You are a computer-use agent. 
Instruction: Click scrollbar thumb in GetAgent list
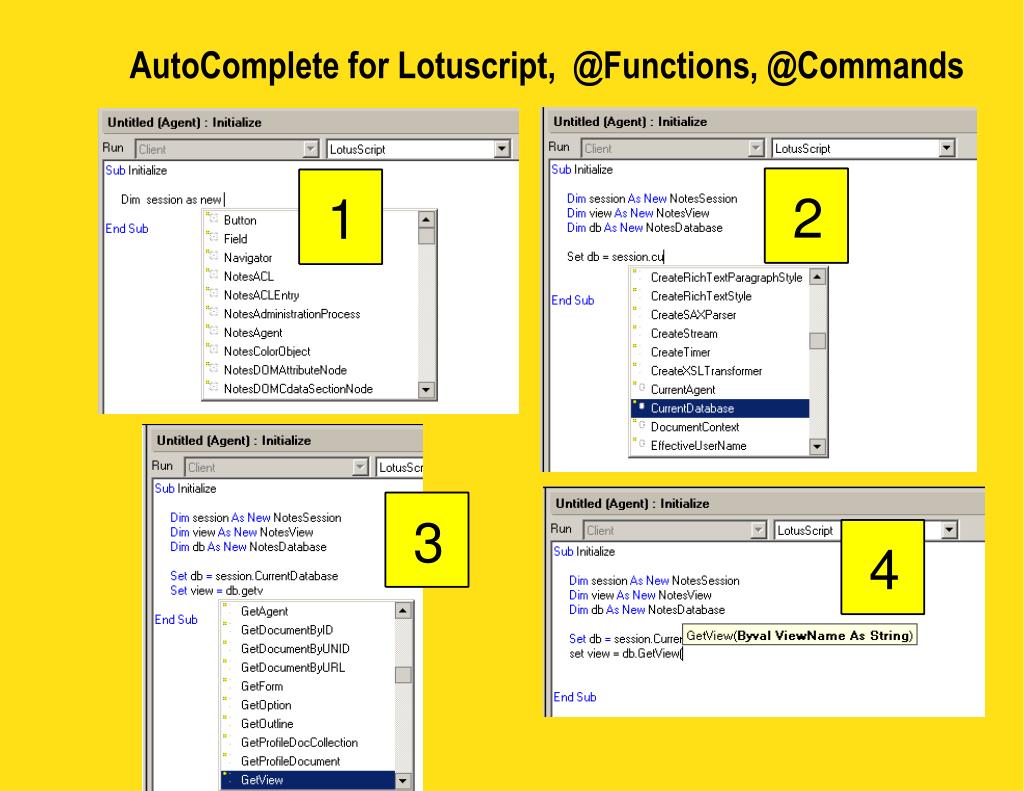pos(403,675)
